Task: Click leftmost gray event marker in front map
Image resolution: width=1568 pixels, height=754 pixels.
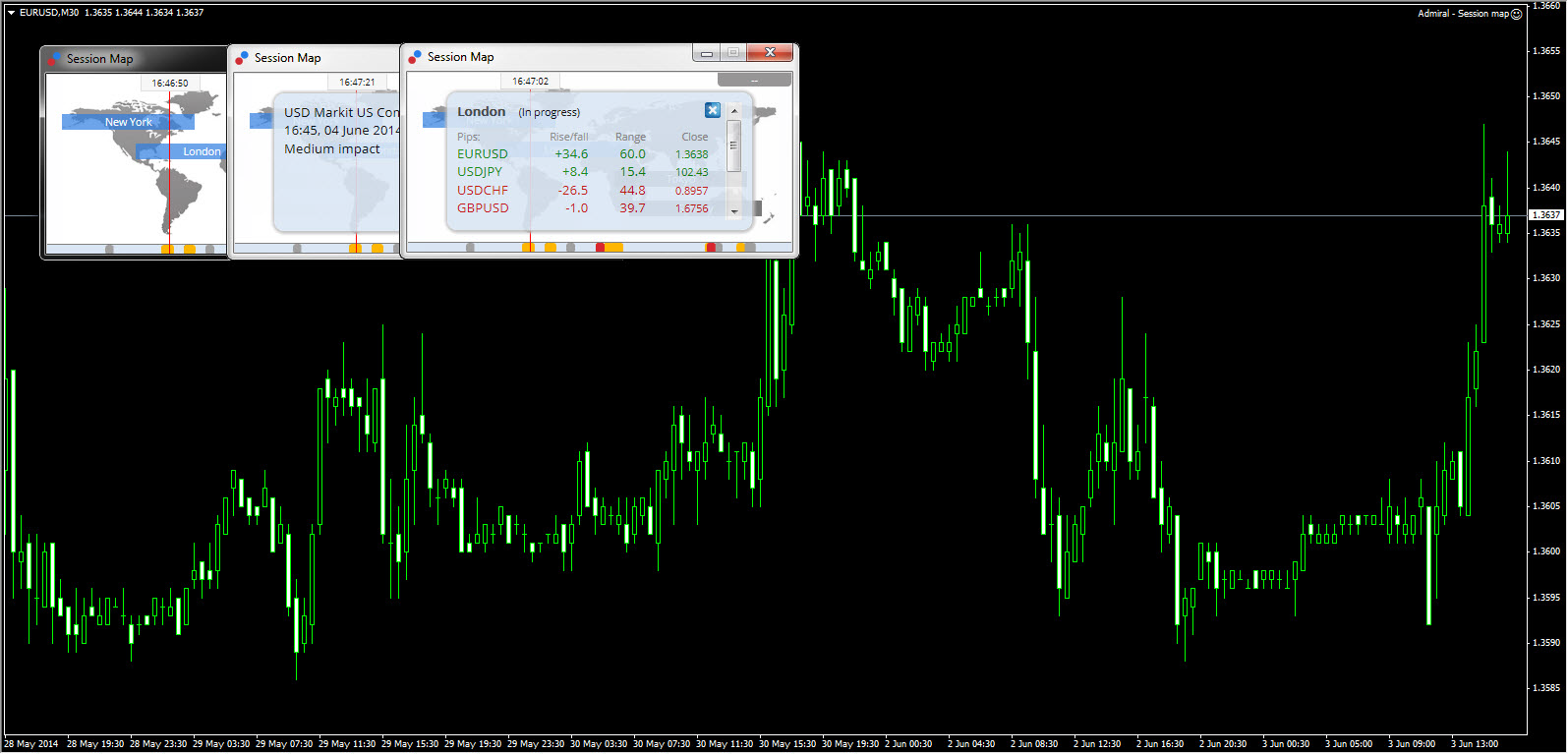Action: coord(470,248)
